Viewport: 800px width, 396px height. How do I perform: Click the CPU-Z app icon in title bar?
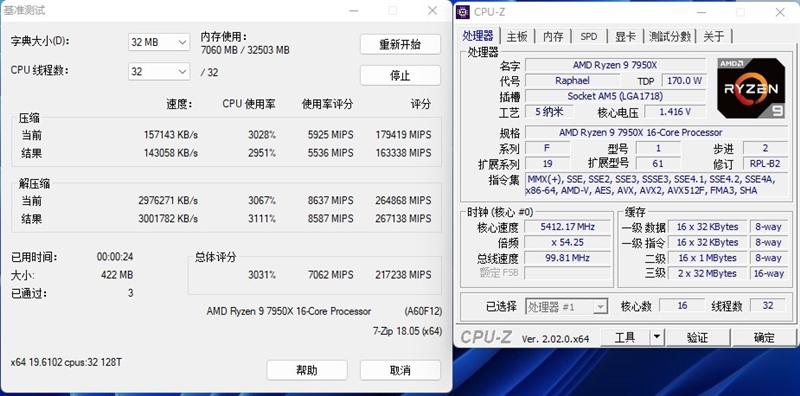[x=463, y=12]
